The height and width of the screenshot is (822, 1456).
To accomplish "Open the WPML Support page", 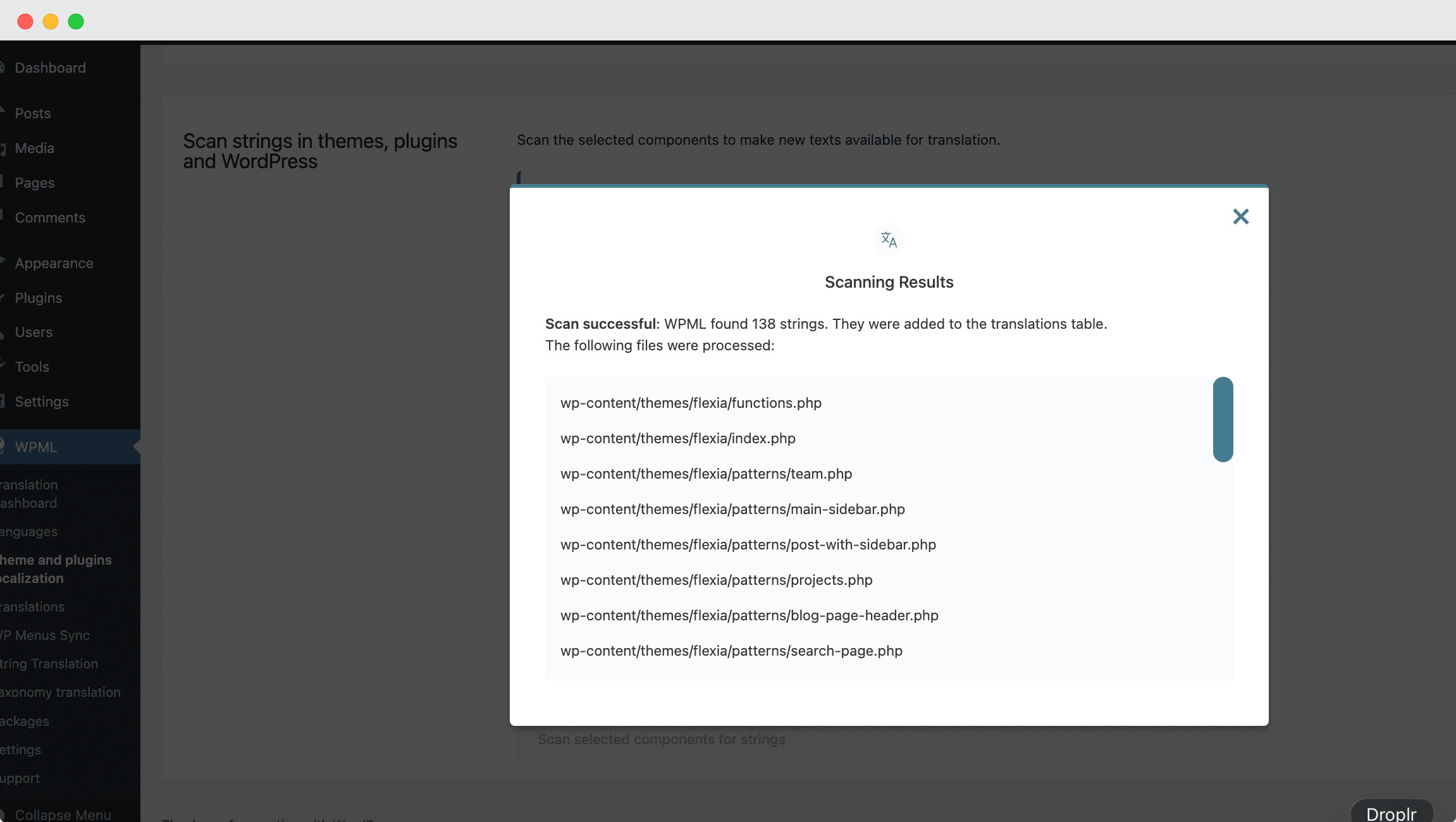I will [x=19, y=778].
